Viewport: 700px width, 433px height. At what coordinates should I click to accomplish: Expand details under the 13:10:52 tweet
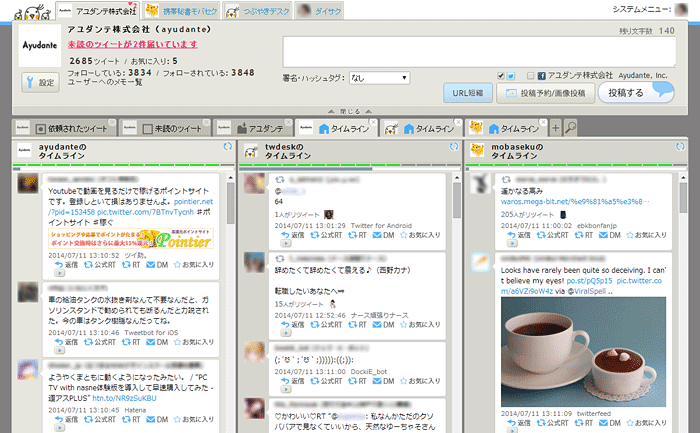[x=59, y=273]
